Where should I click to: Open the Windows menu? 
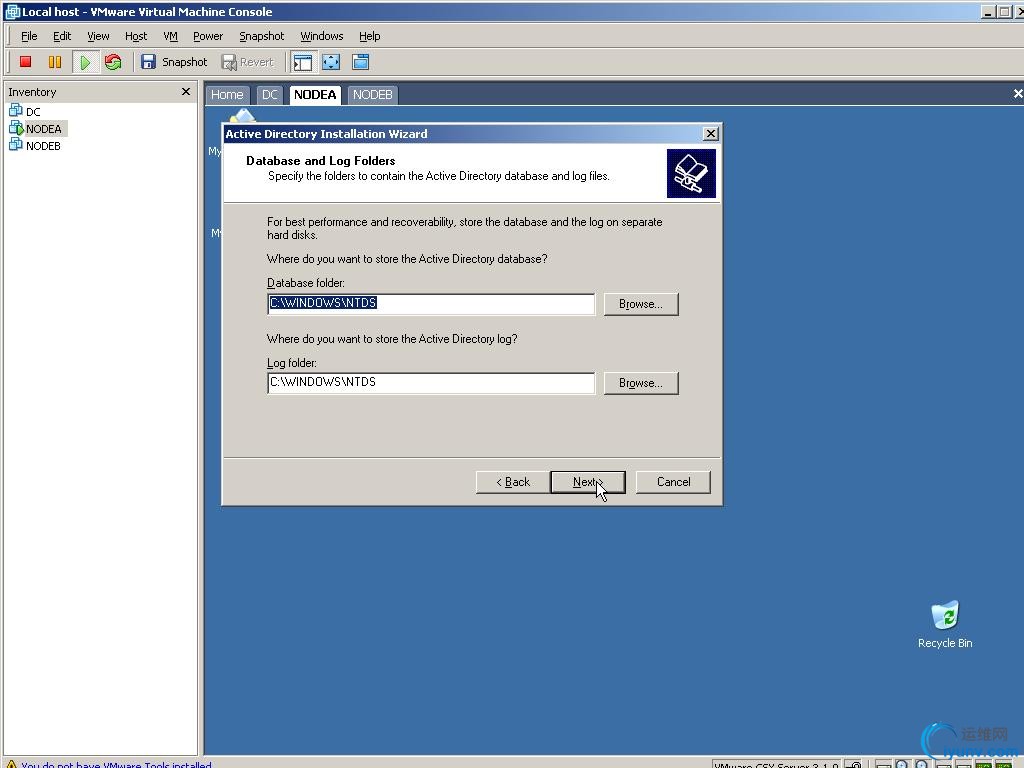coord(321,36)
